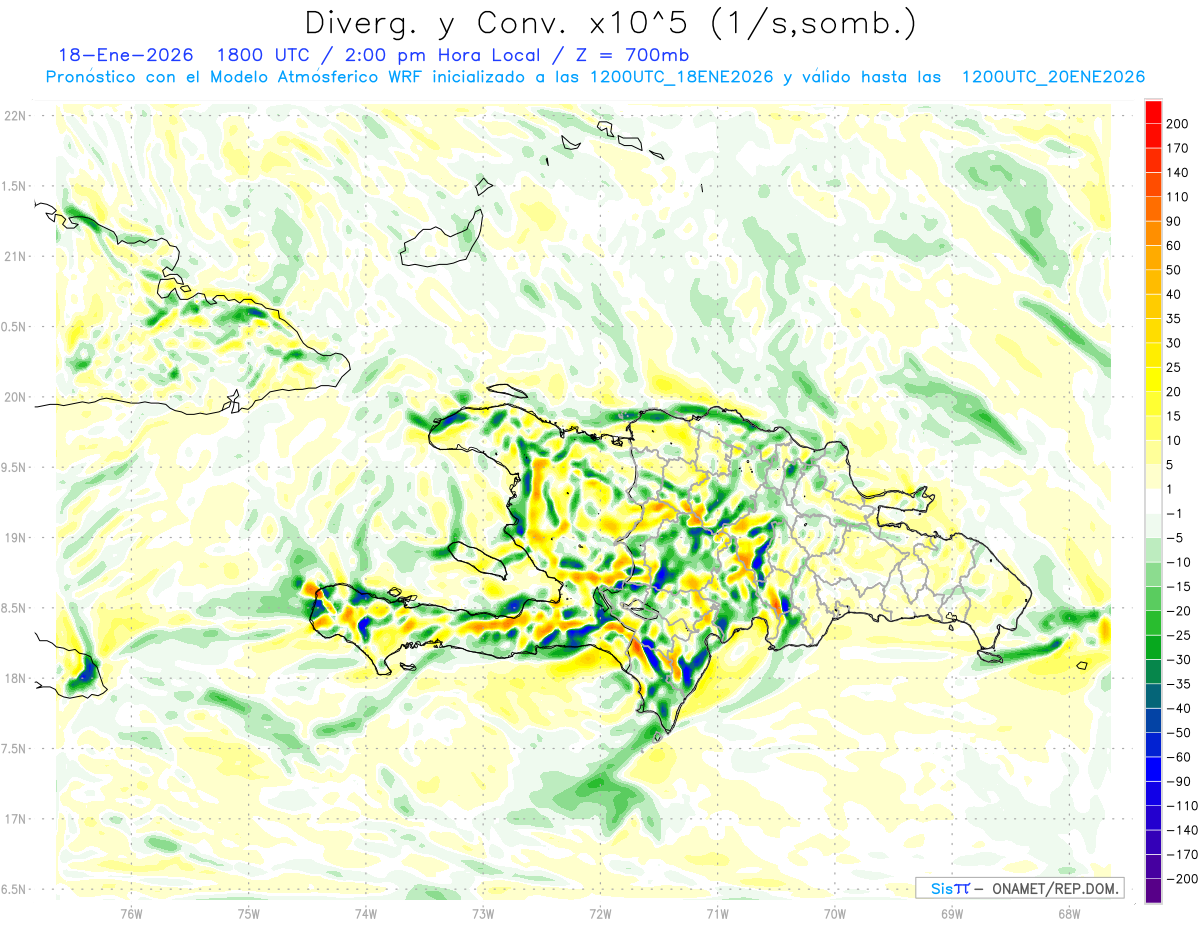This screenshot has width=1200, height=927.
Task: Click the legend value '-140'
Action: pyautogui.click(x=1180, y=830)
